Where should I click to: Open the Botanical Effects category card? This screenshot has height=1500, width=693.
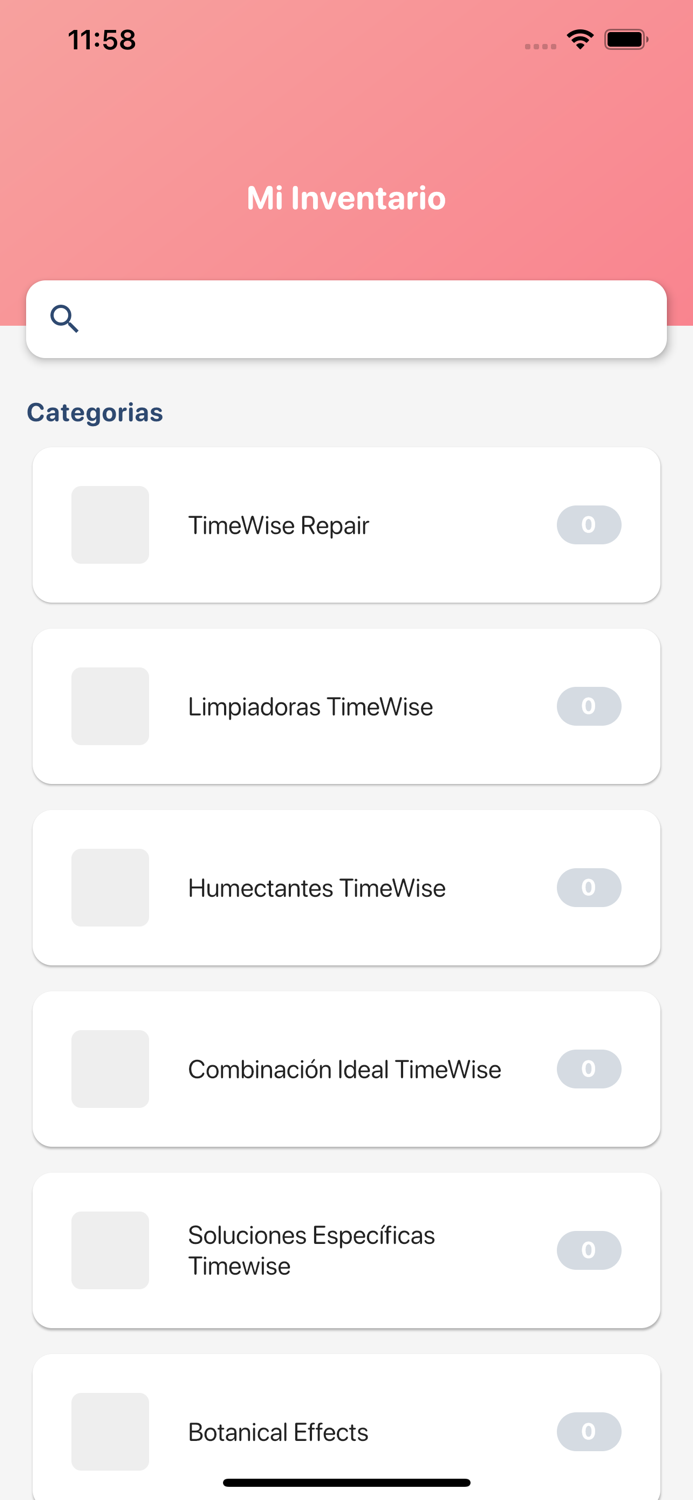[346, 1431]
